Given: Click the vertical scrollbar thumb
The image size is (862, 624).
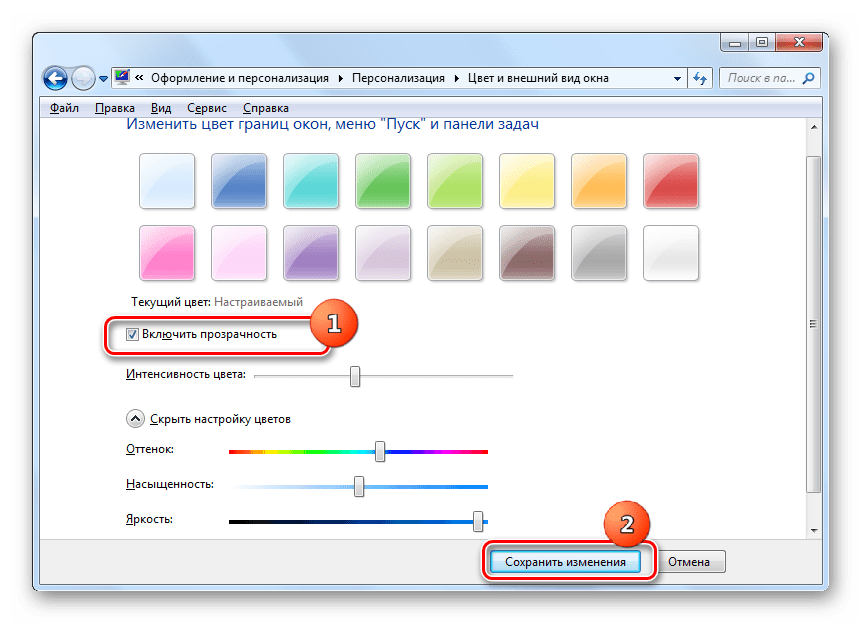Looking at the screenshot, I should pyautogui.click(x=814, y=324).
